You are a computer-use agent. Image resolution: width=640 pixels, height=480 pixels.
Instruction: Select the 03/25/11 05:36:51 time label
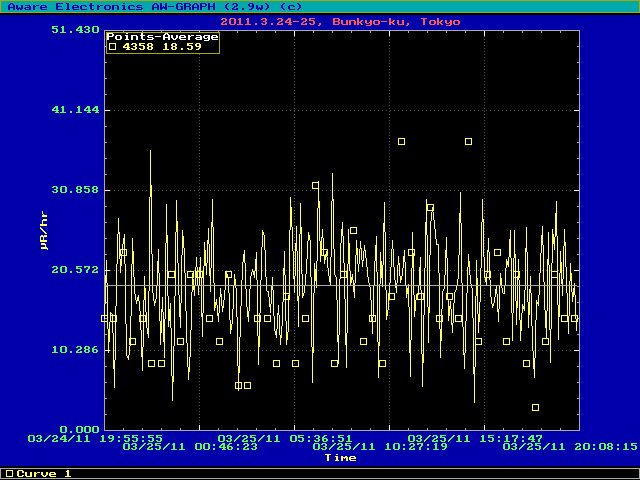pos(285,438)
